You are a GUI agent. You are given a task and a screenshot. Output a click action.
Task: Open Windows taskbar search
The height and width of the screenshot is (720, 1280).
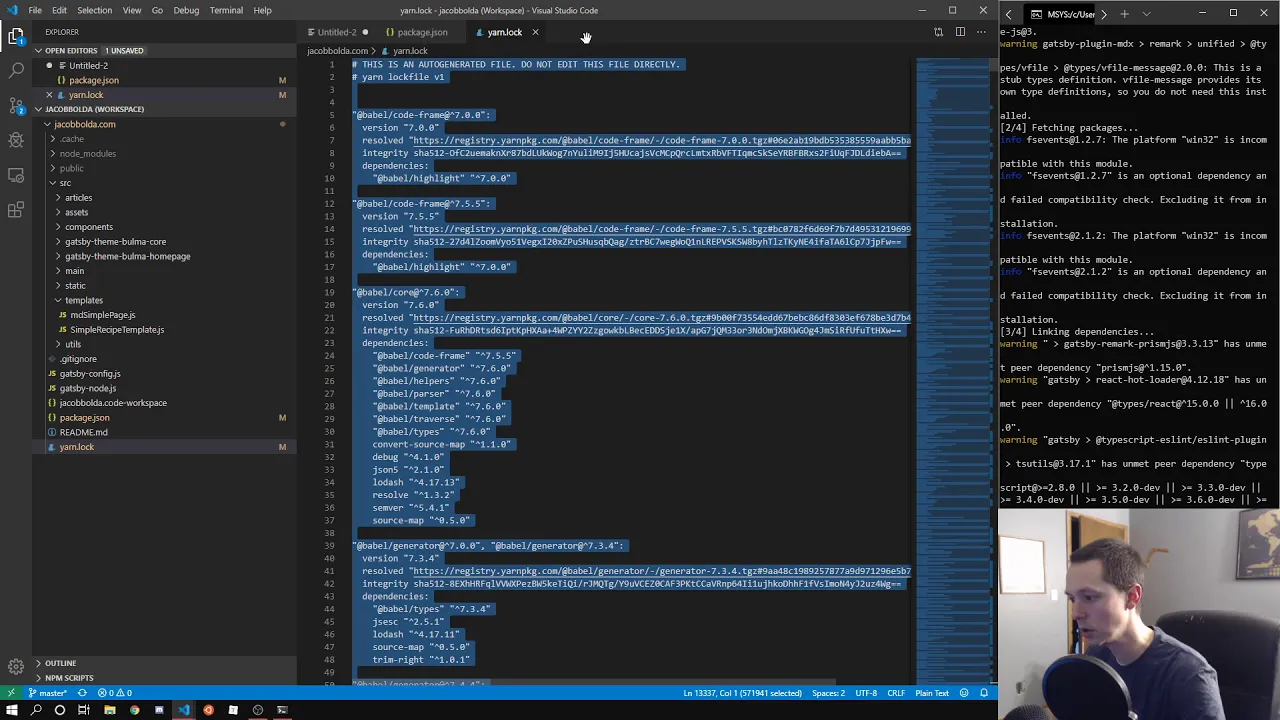coord(36,710)
